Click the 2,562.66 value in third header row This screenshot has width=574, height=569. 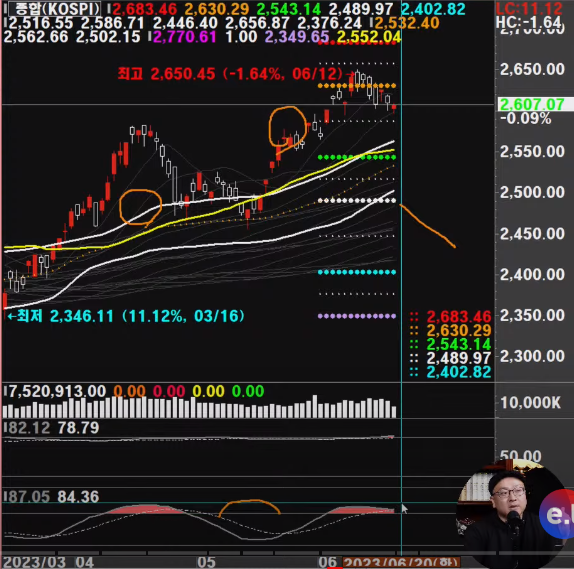[36, 37]
